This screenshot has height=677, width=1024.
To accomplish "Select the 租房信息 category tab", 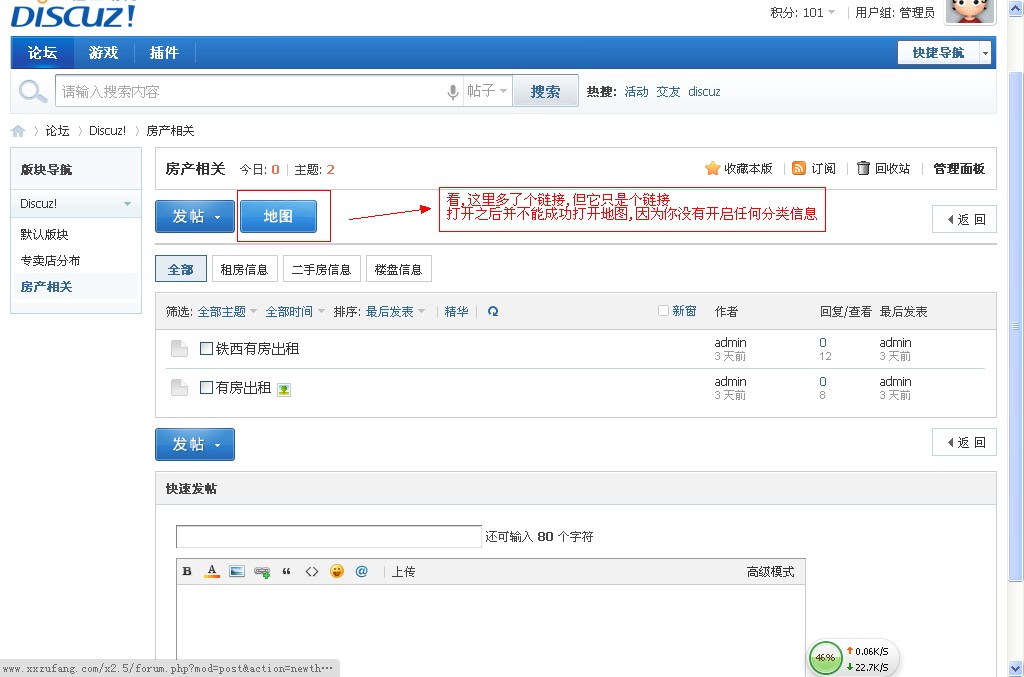I will (244, 269).
